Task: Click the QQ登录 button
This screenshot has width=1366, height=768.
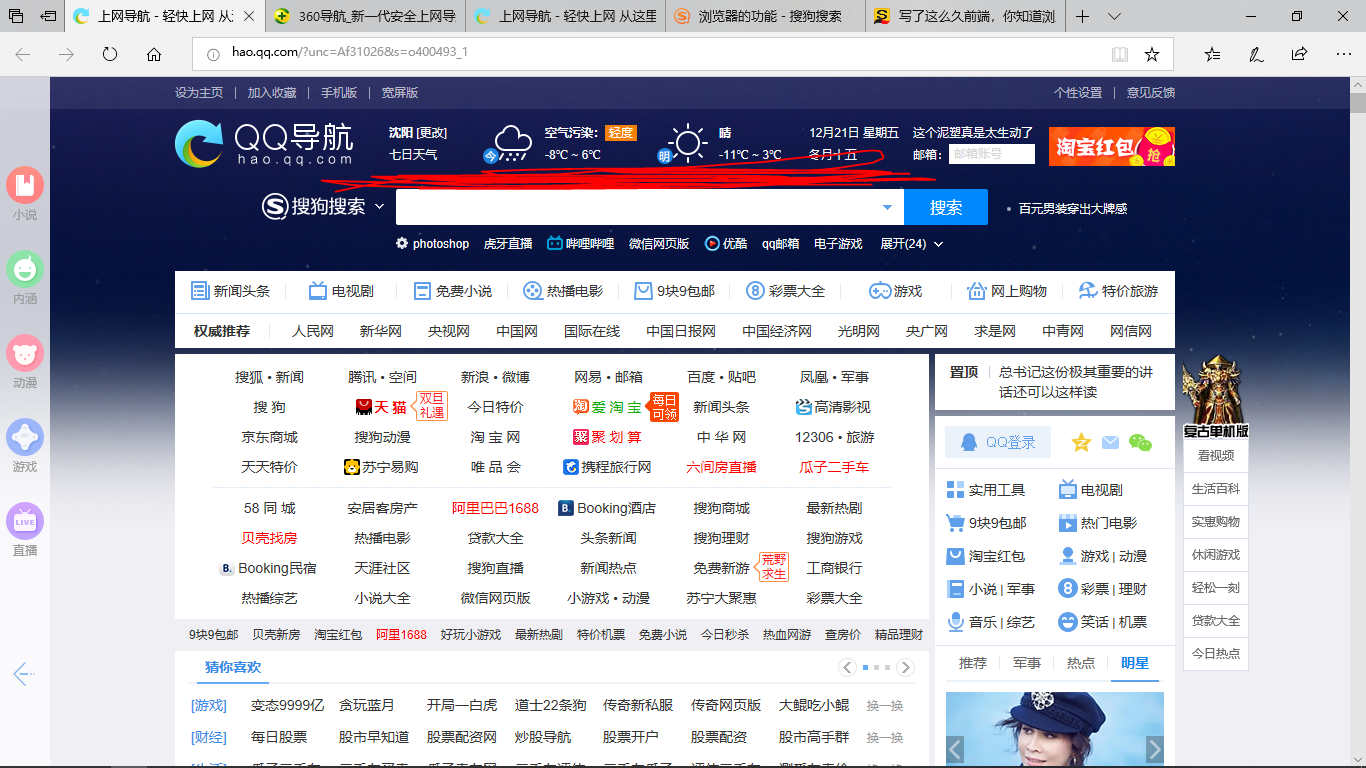Action: 998,442
